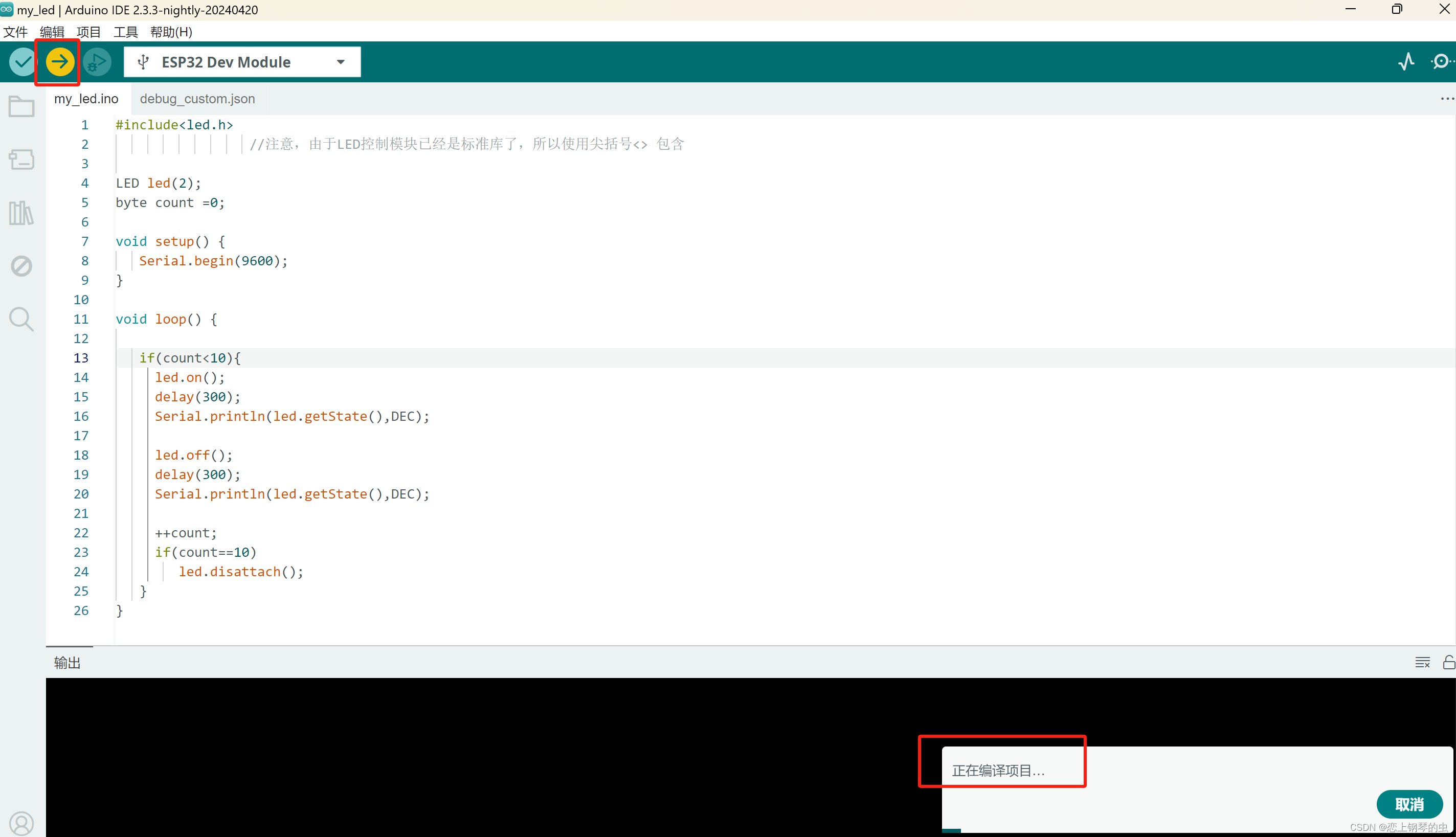Click the void setup() line
This screenshot has height=837, width=1456.
click(x=171, y=241)
